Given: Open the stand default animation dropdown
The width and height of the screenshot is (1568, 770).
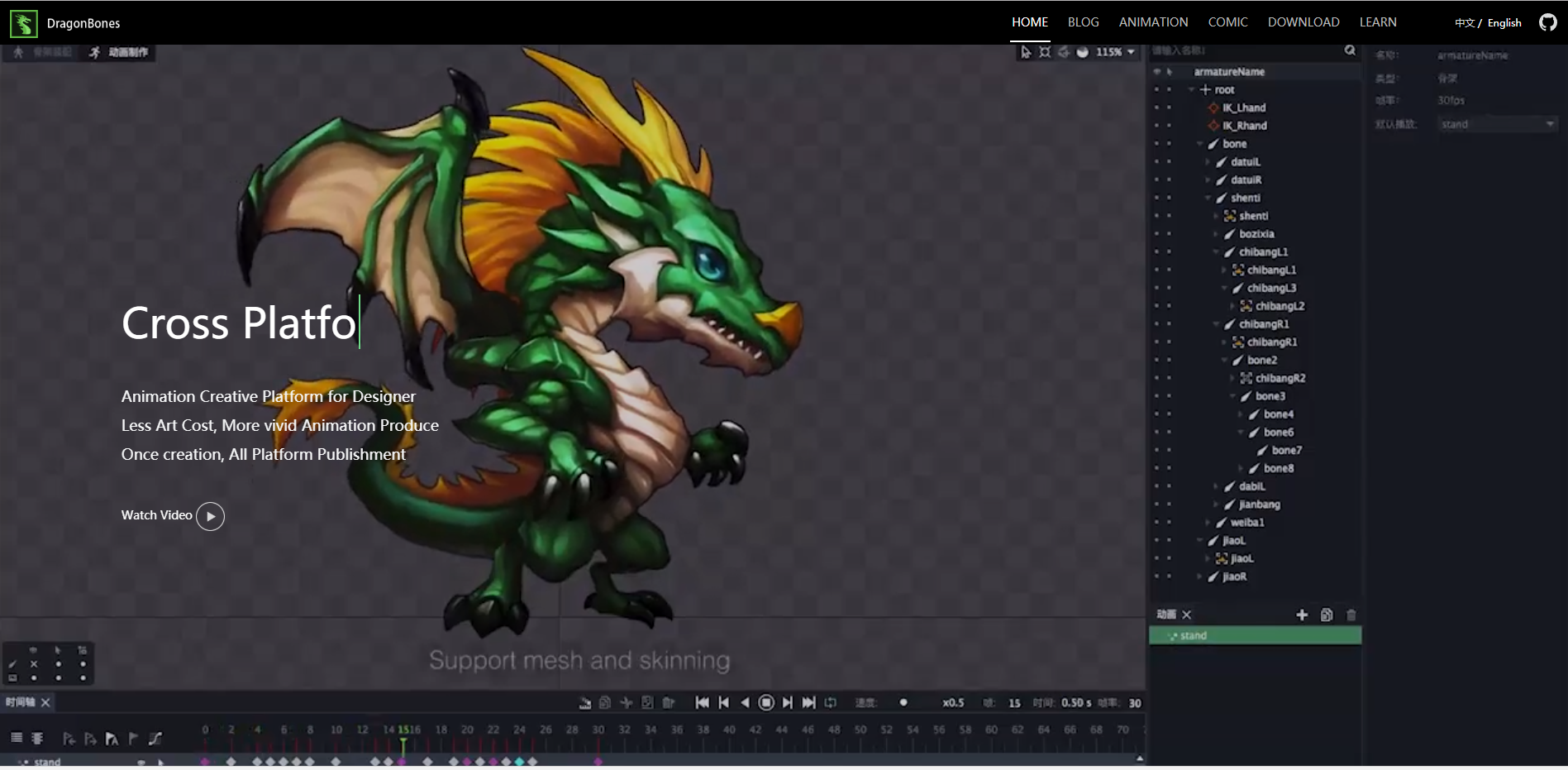Looking at the screenshot, I should [x=1497, y=124].
